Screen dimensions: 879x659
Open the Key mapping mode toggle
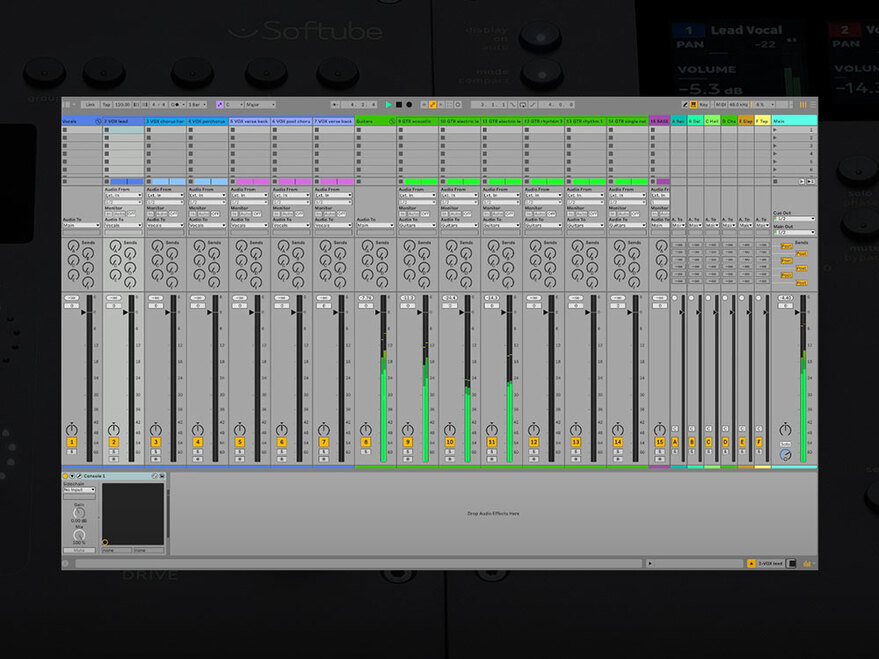click(x=703, y=103)
